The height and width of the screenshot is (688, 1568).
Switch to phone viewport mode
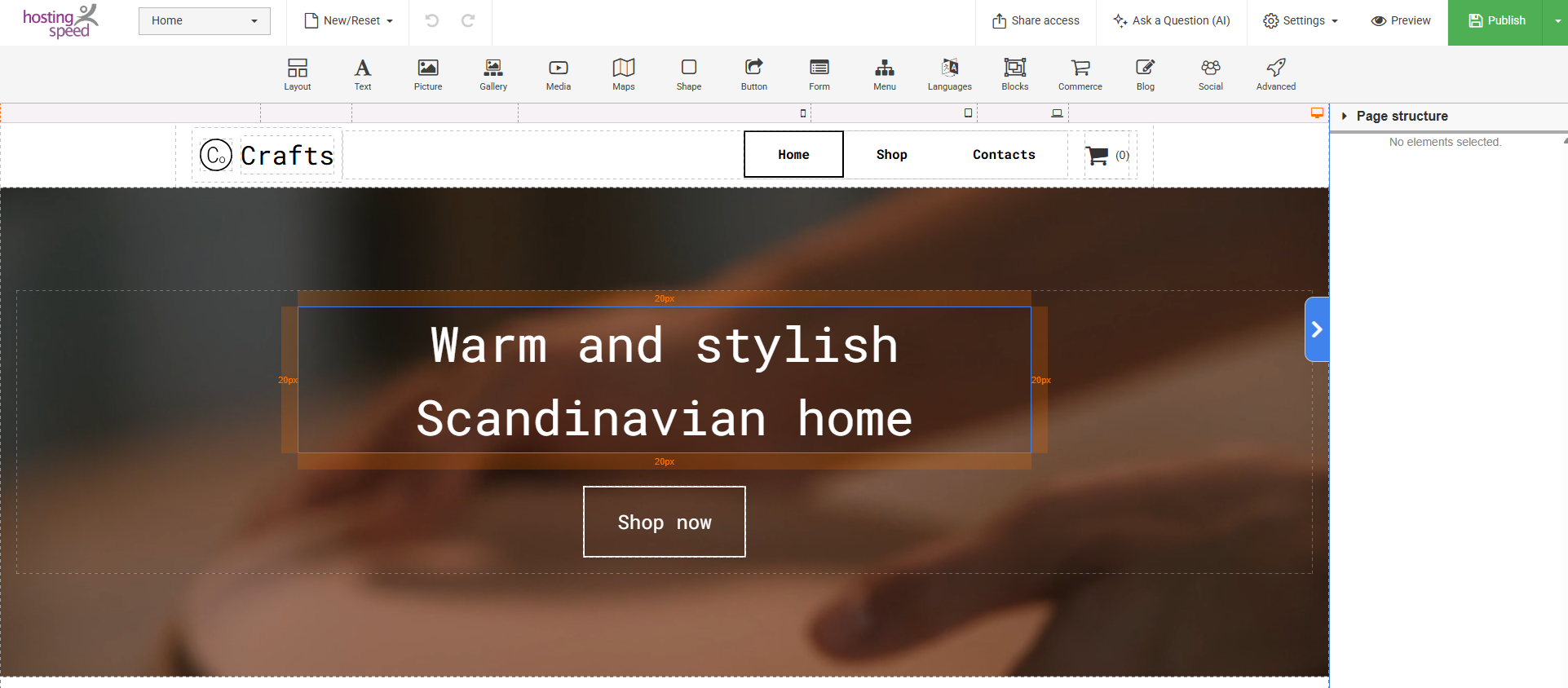tap(803, 113)
